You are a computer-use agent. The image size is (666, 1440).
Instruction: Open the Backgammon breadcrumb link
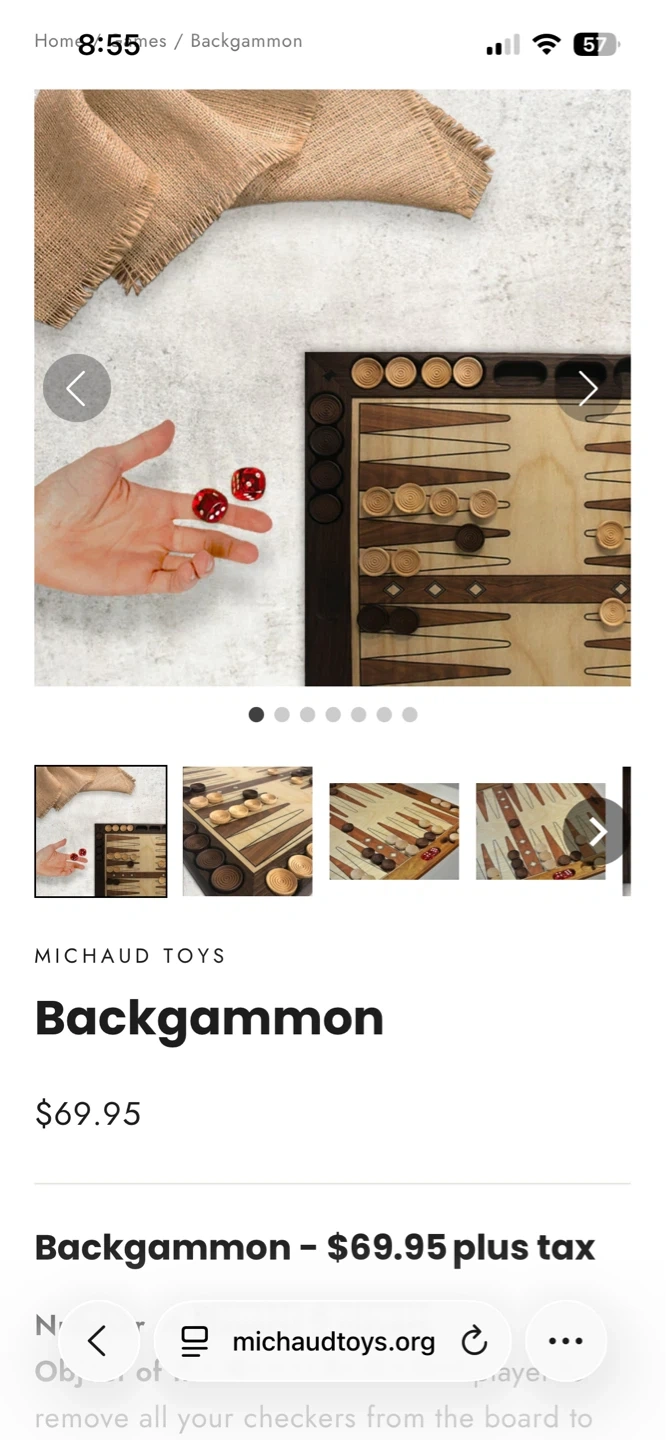point(246,41)
